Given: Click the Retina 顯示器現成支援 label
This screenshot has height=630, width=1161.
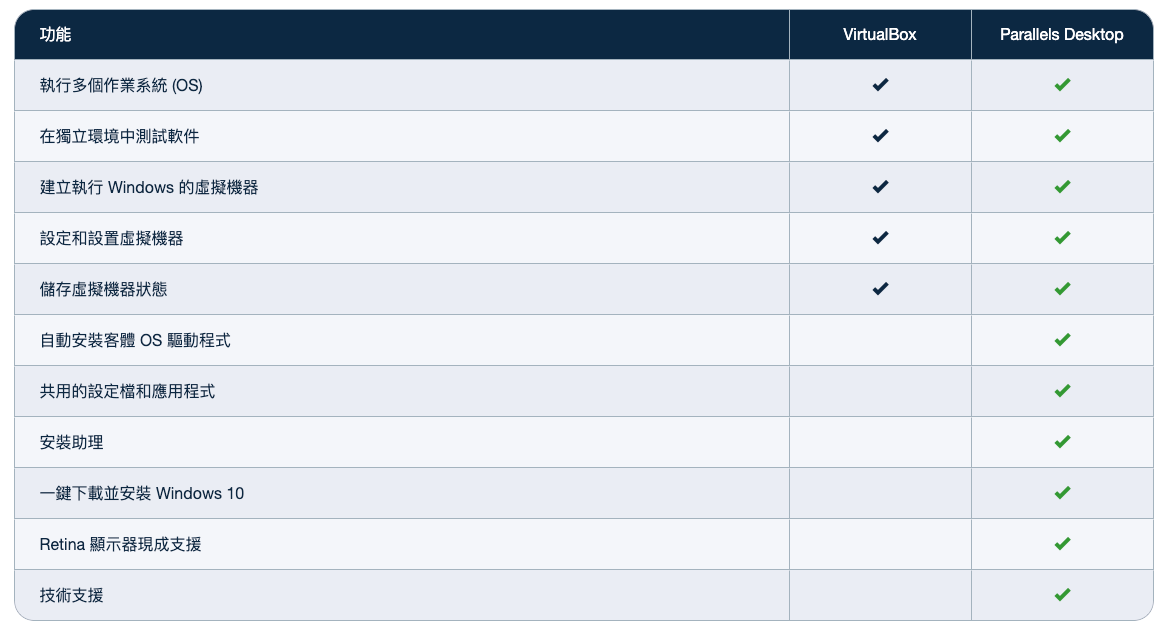Looking at the screenshot, I should tap(120, 545).
